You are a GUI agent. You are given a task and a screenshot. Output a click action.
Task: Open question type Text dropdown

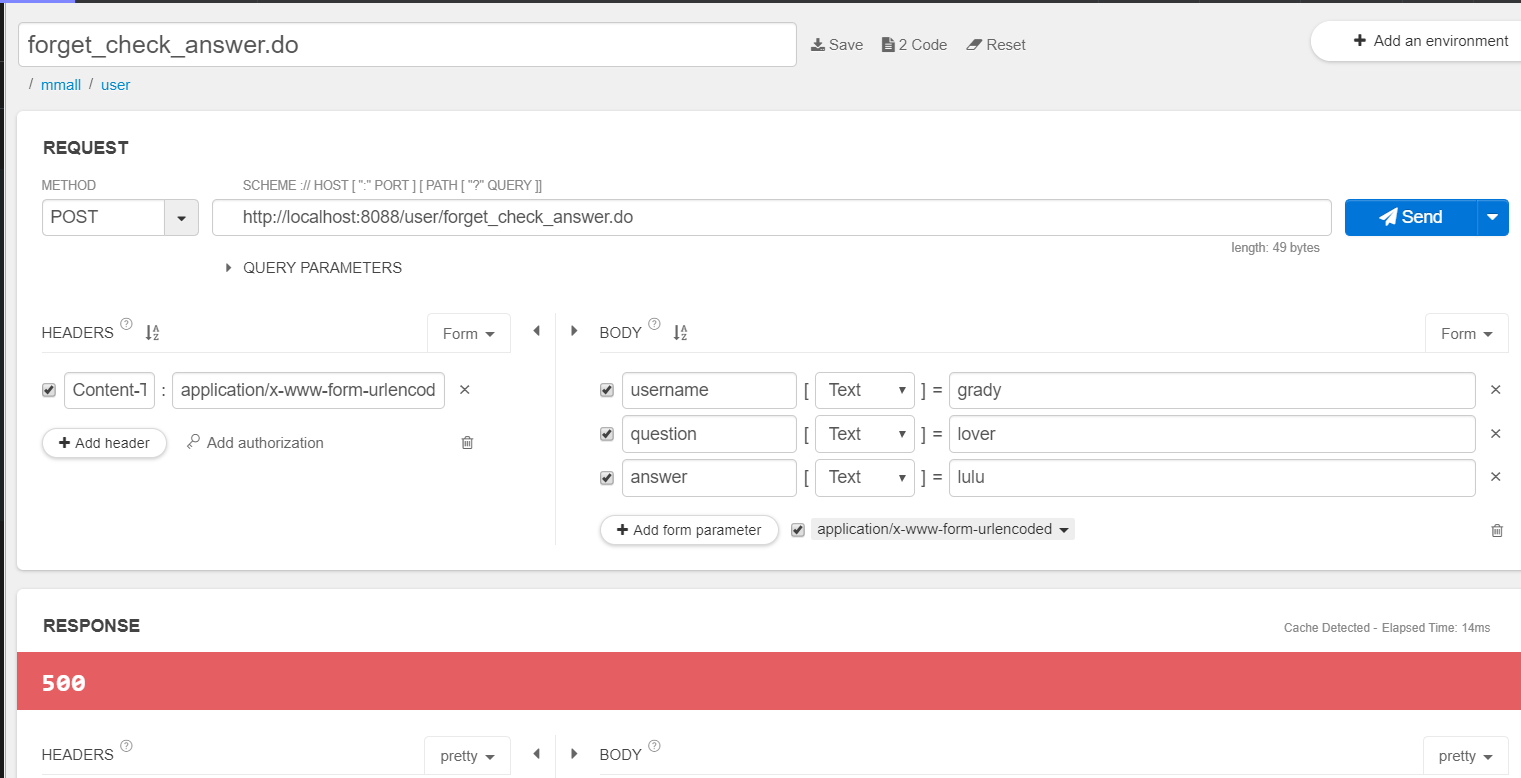click(x=865, y=434)
